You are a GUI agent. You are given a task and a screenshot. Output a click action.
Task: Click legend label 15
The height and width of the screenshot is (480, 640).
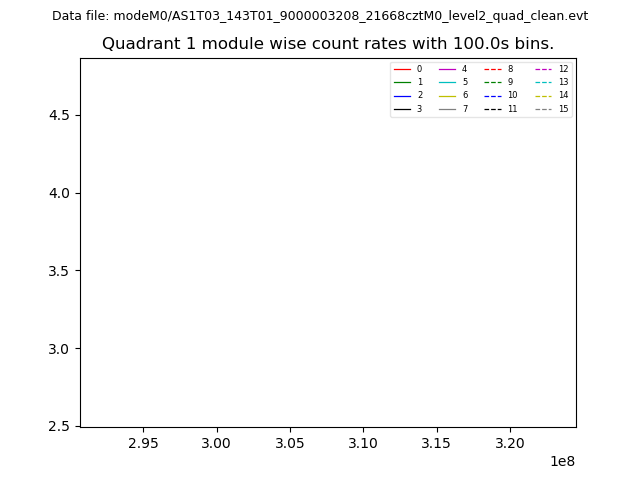(563, 109)
